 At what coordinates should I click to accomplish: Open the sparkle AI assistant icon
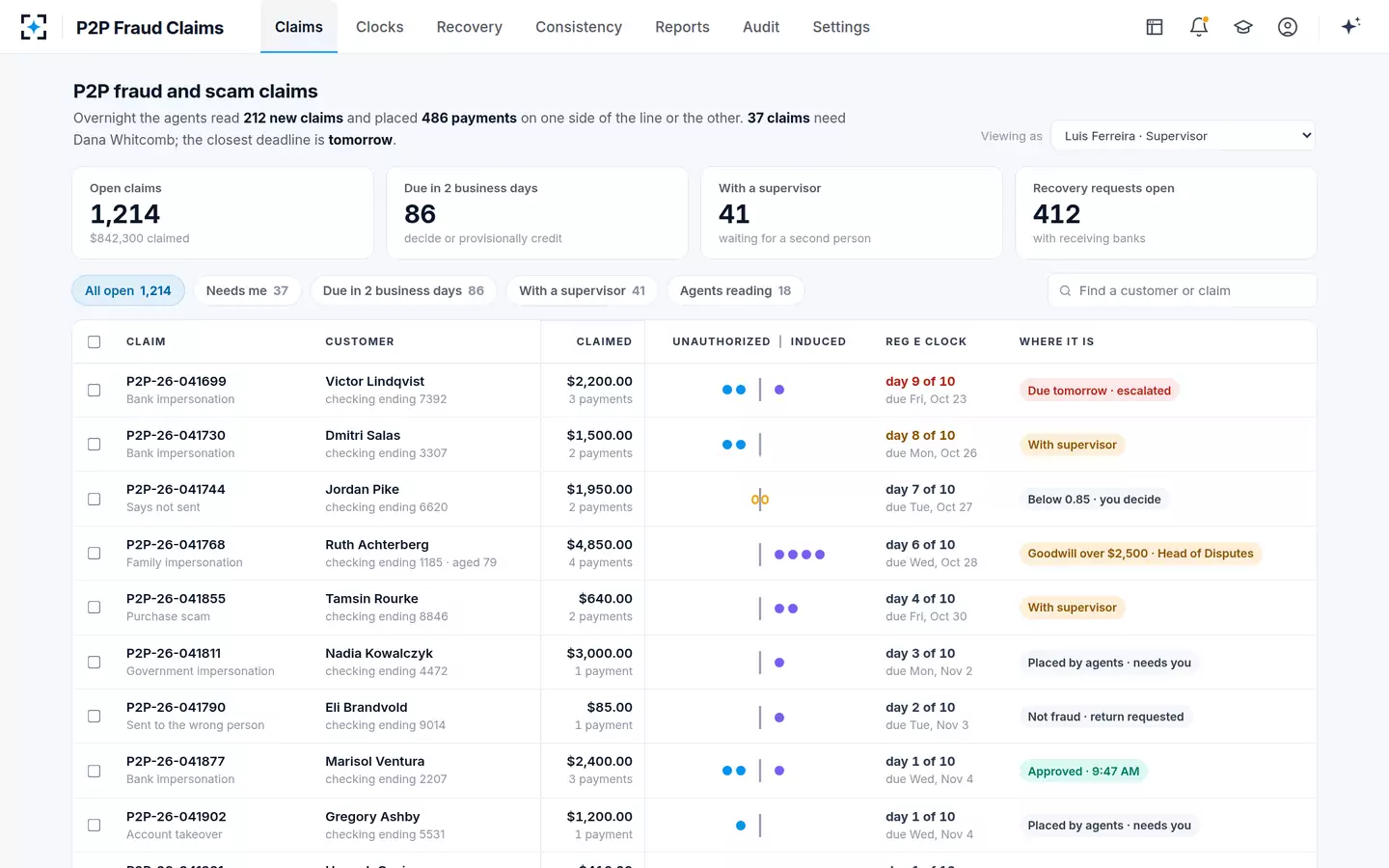pyautogui.click(x=1350, y=26)
